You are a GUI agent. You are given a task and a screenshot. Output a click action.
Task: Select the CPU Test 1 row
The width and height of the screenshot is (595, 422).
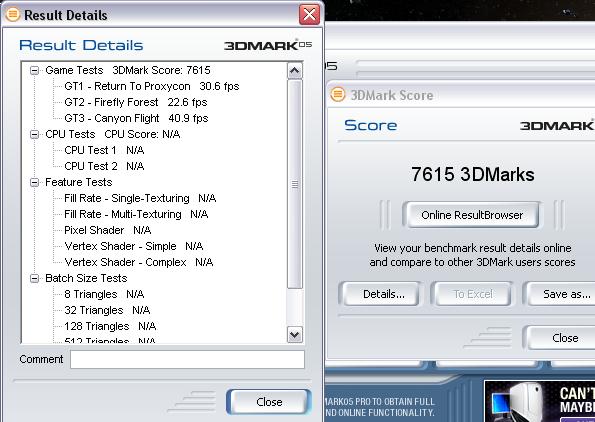104,150
